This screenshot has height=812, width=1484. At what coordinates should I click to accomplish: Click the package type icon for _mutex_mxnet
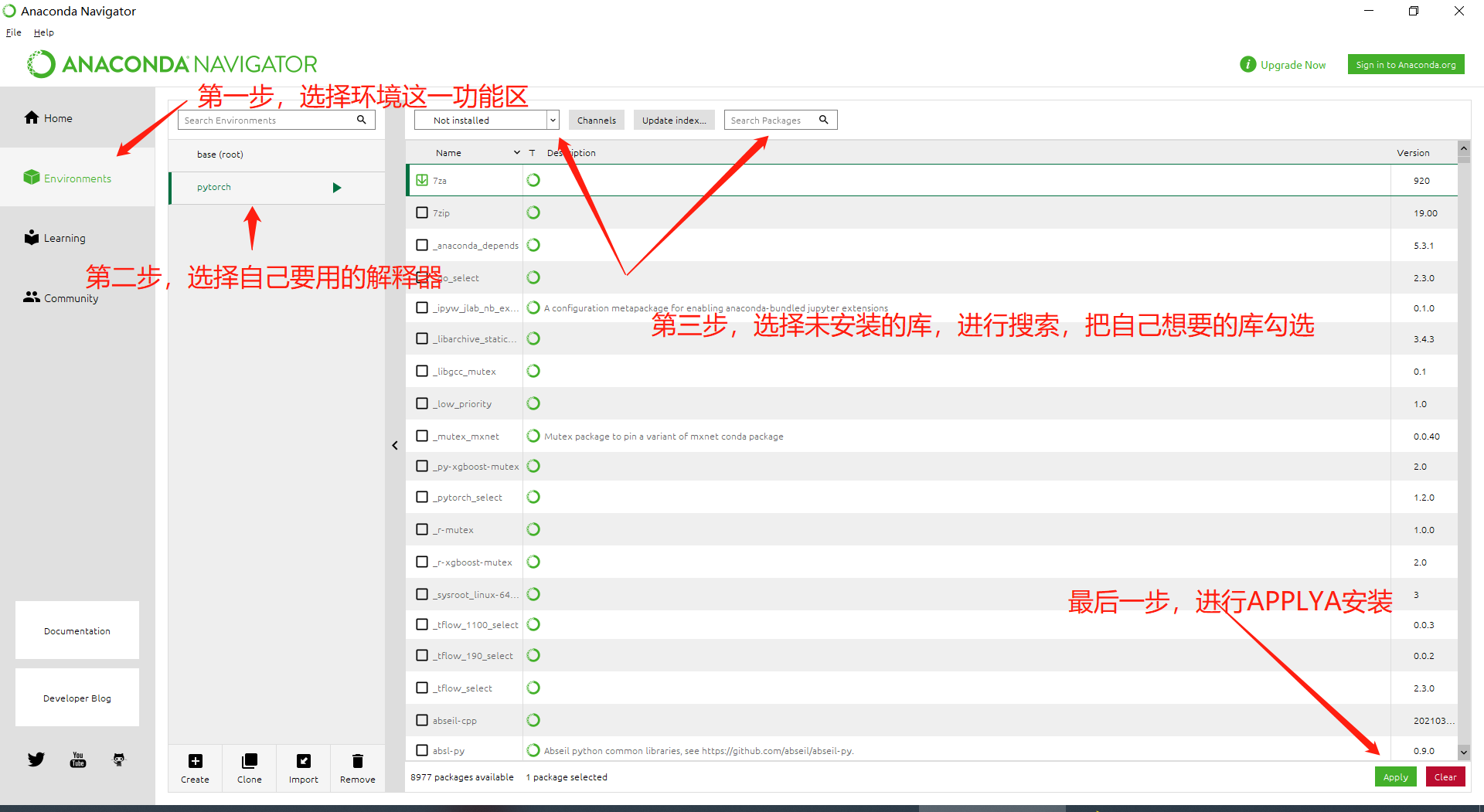click(533, 436)
